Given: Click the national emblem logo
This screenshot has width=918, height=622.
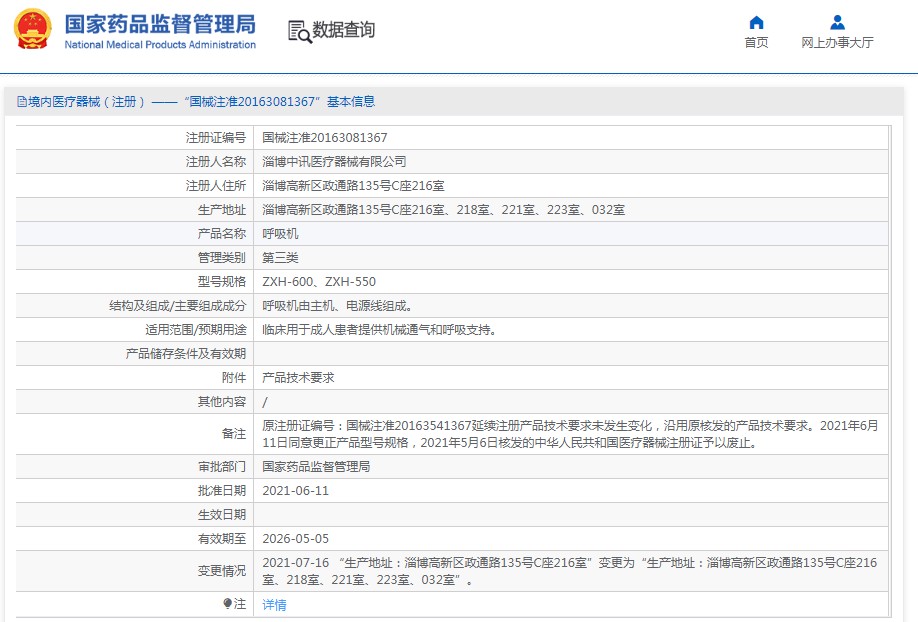Looking at the screenshot, I should [x=32, y=30].
